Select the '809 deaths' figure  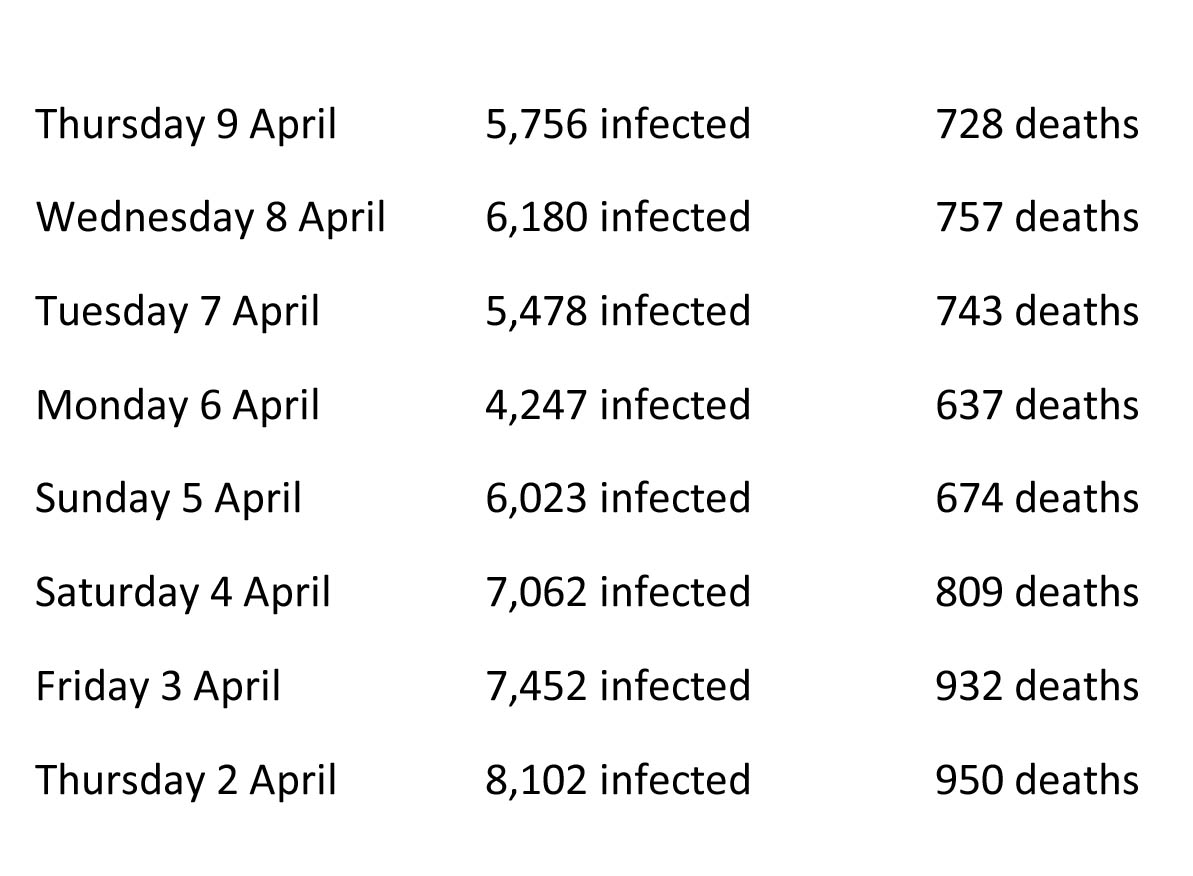click(1037, 591)
